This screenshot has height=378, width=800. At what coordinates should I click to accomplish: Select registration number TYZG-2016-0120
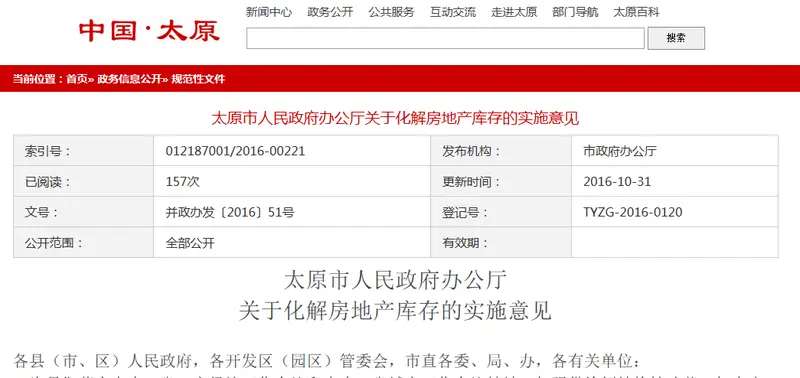tap(633, 212)
